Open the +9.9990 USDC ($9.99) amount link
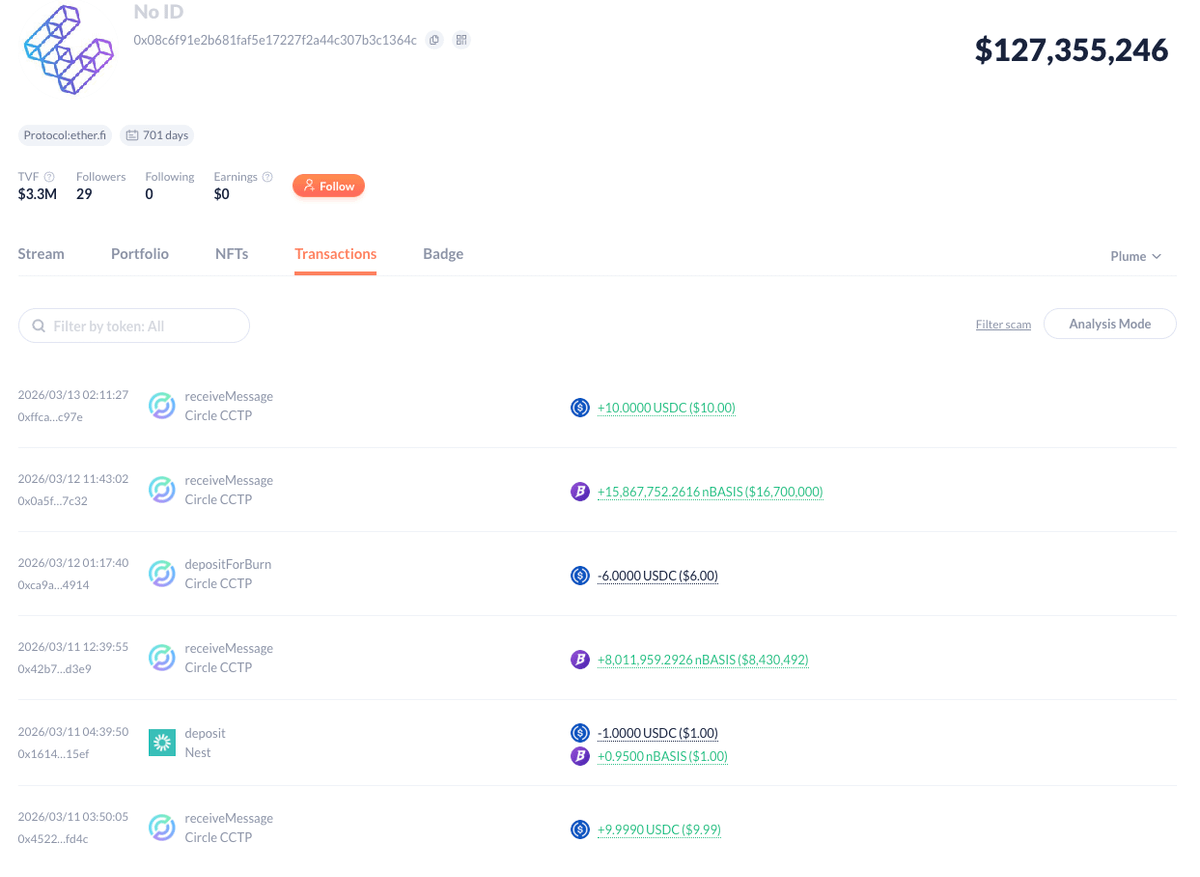This screenshot has width=1200, height=877. (x=659, y=830)
